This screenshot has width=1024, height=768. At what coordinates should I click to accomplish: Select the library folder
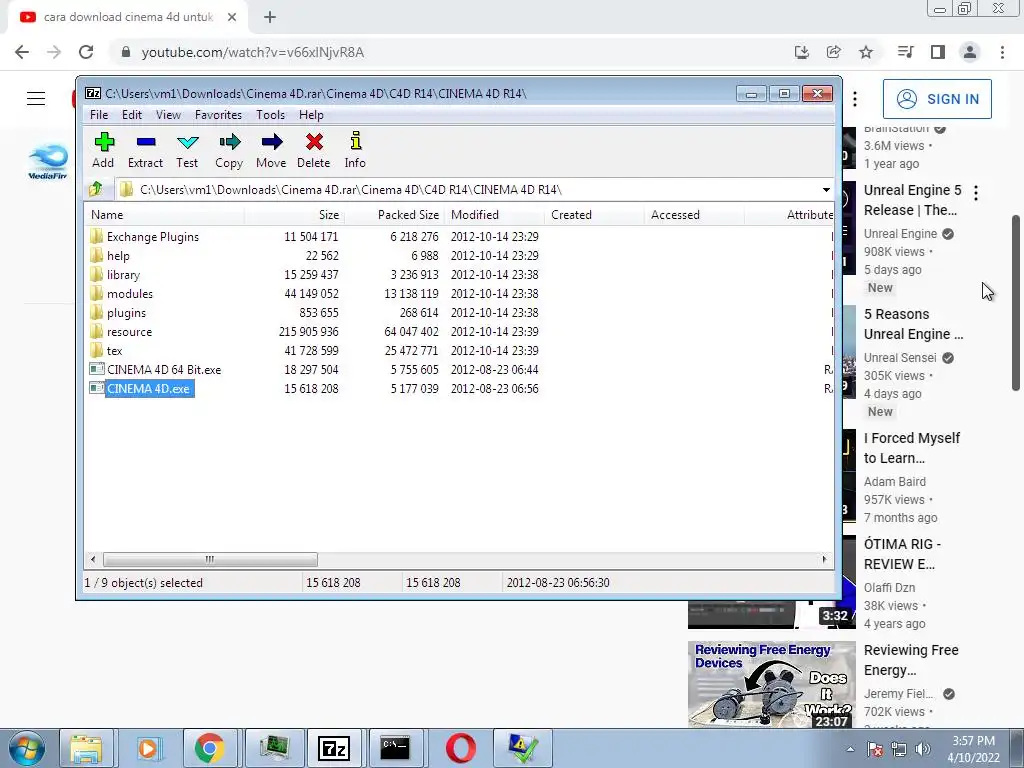coord(123,274)
